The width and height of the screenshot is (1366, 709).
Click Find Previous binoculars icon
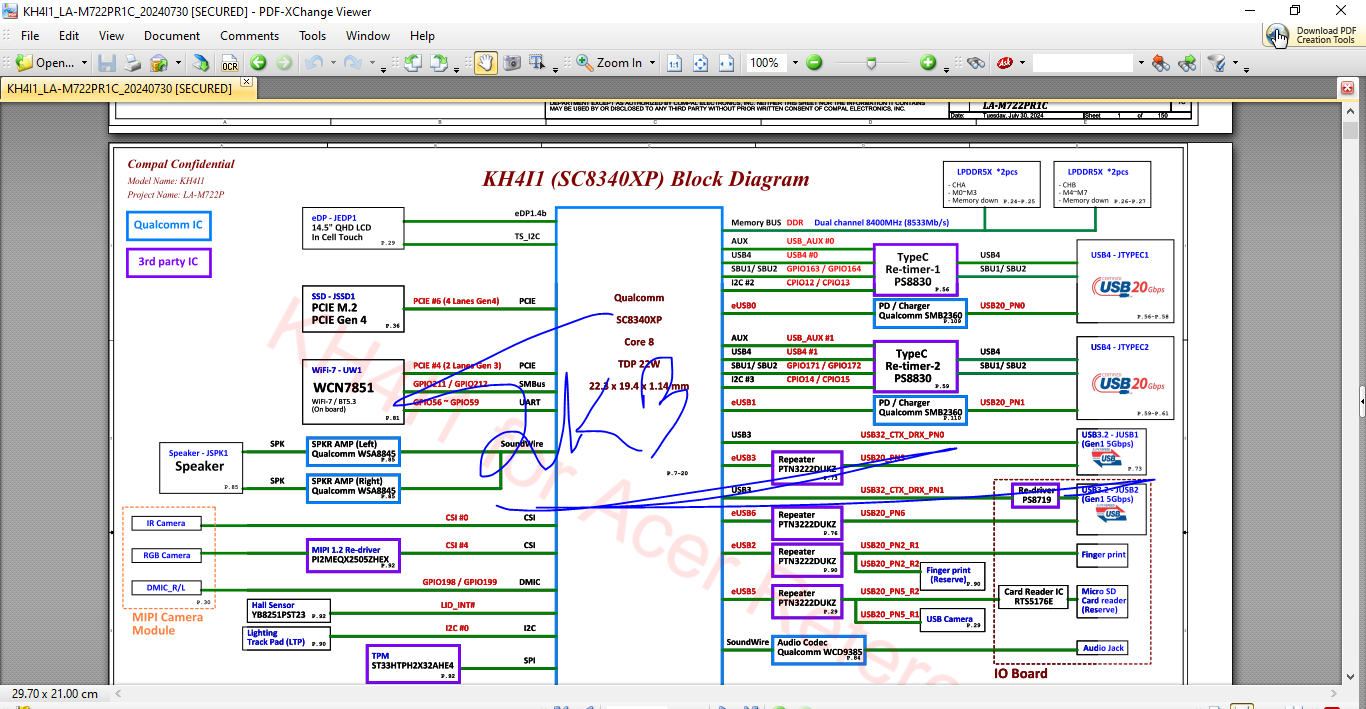1161,62
